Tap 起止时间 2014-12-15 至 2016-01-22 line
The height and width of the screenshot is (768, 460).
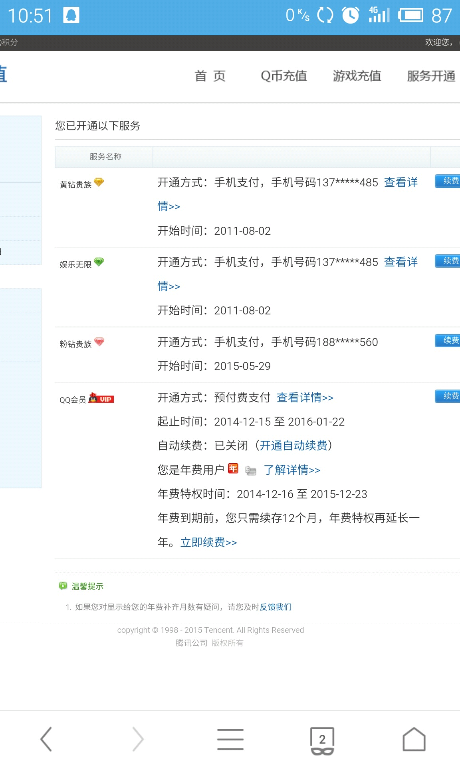pos(251,422)
